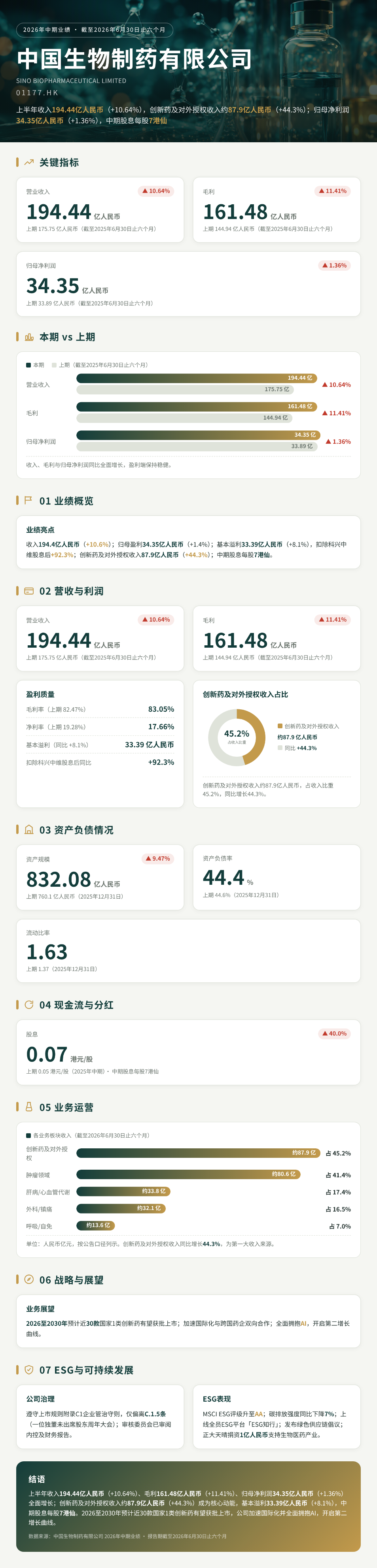
Task: Click the 业务展望 card heading
Action: pos(40,1309)
